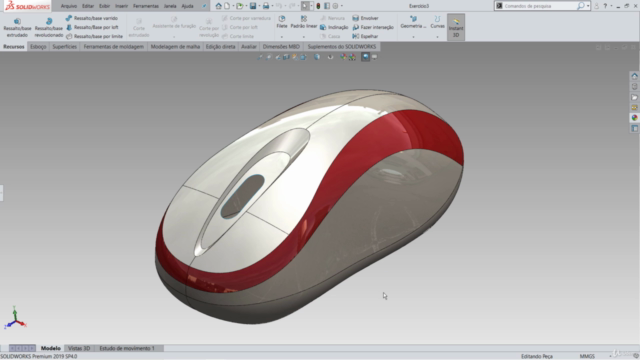
Task: Click the Zoom to fit view icon
Action: click(260, 57)
